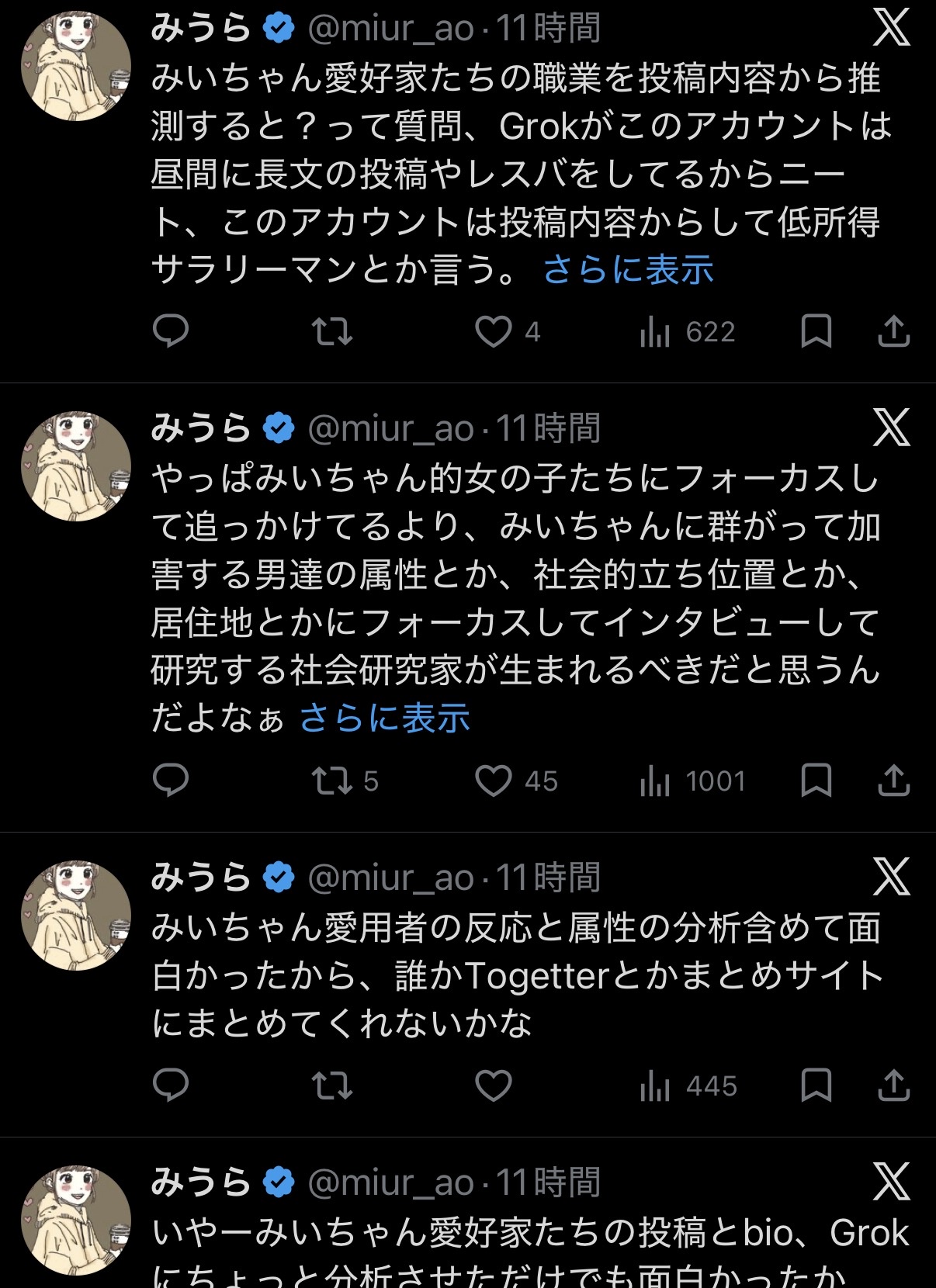Viewport: 936px width, 1288px height.
Task: Repost the Togetter summary post
Action: [332, 1085]
